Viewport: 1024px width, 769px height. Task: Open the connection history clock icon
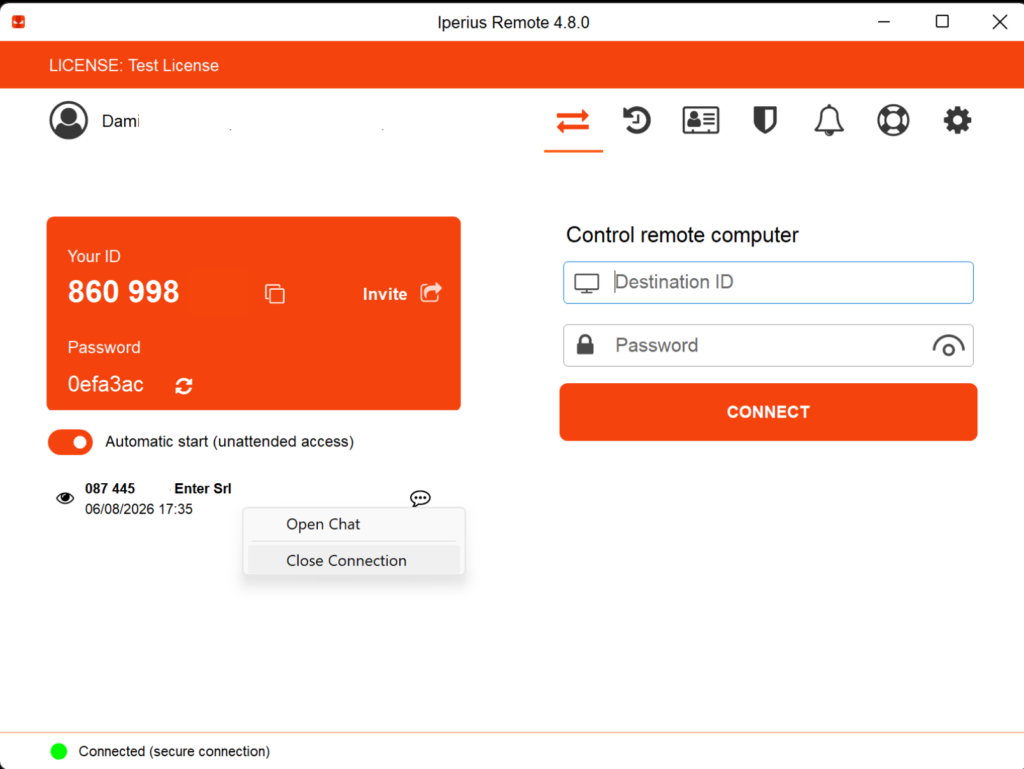[636, 120]
